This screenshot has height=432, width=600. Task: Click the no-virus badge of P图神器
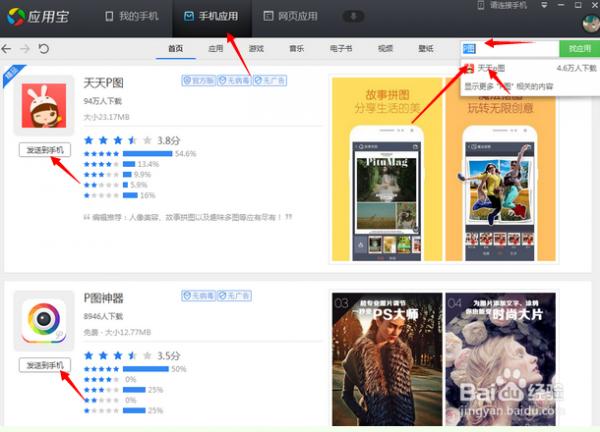click(198, 296)
